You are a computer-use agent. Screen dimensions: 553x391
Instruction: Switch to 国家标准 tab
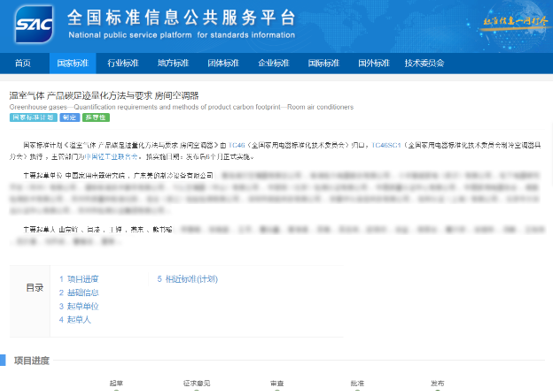73,63
